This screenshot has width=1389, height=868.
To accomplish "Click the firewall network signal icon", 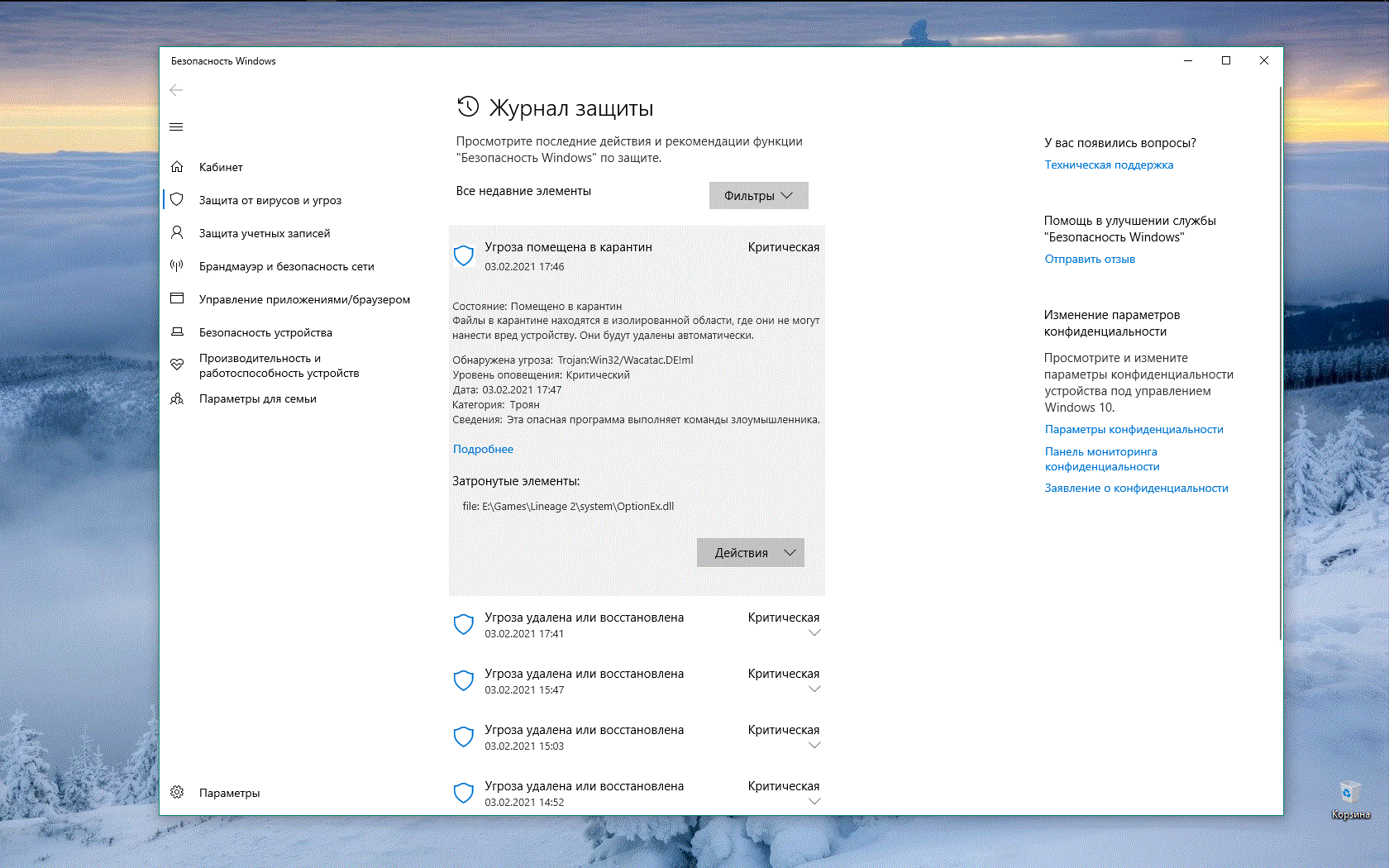I will [x=177, y=266].
